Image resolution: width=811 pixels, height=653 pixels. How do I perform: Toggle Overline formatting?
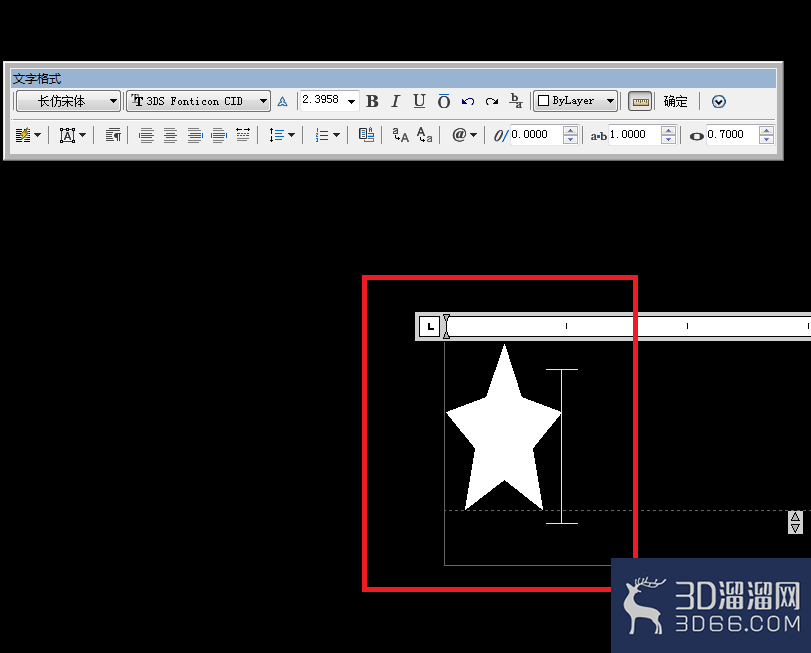point(444,101)
